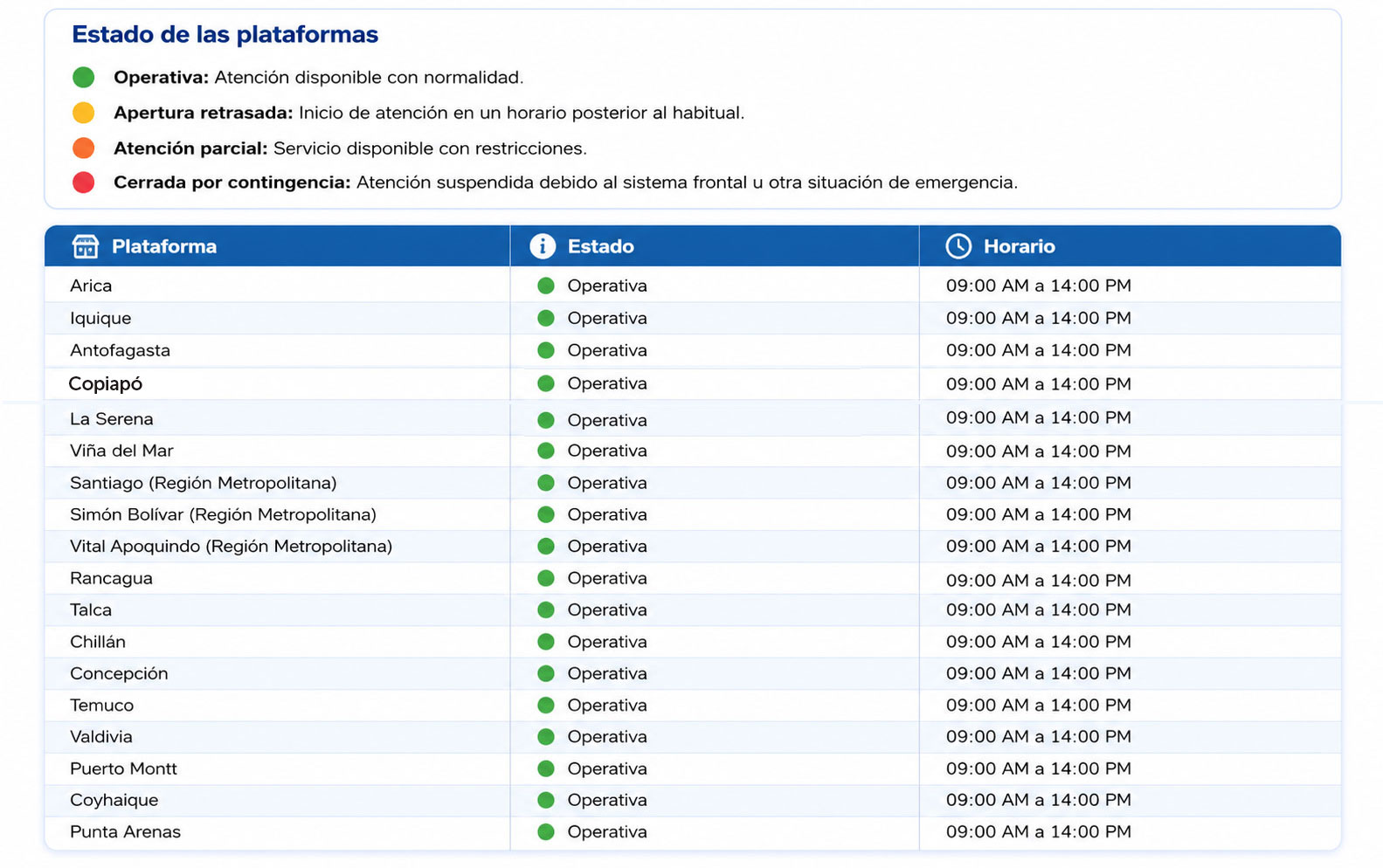Click the Estado column header
This screenshot has height=868, width=1383.
click(x=715, y=246)
